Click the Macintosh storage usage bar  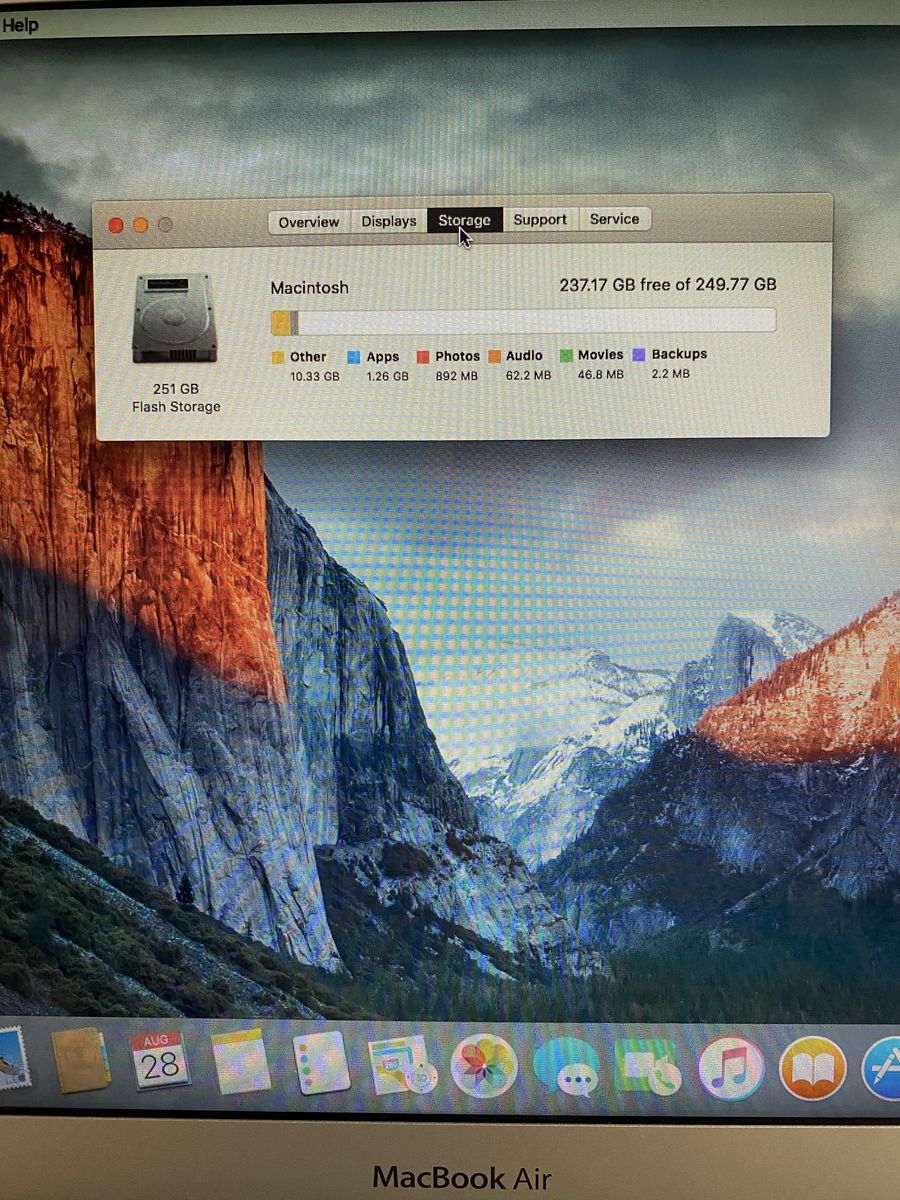(x=523, y=321)
